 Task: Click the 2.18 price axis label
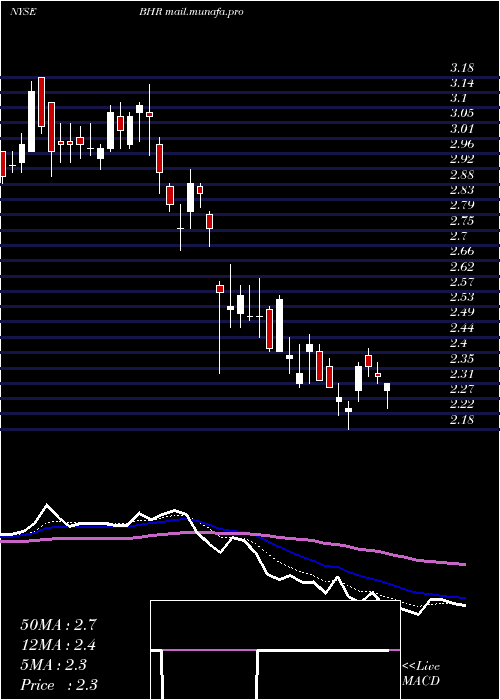[462, 420]
